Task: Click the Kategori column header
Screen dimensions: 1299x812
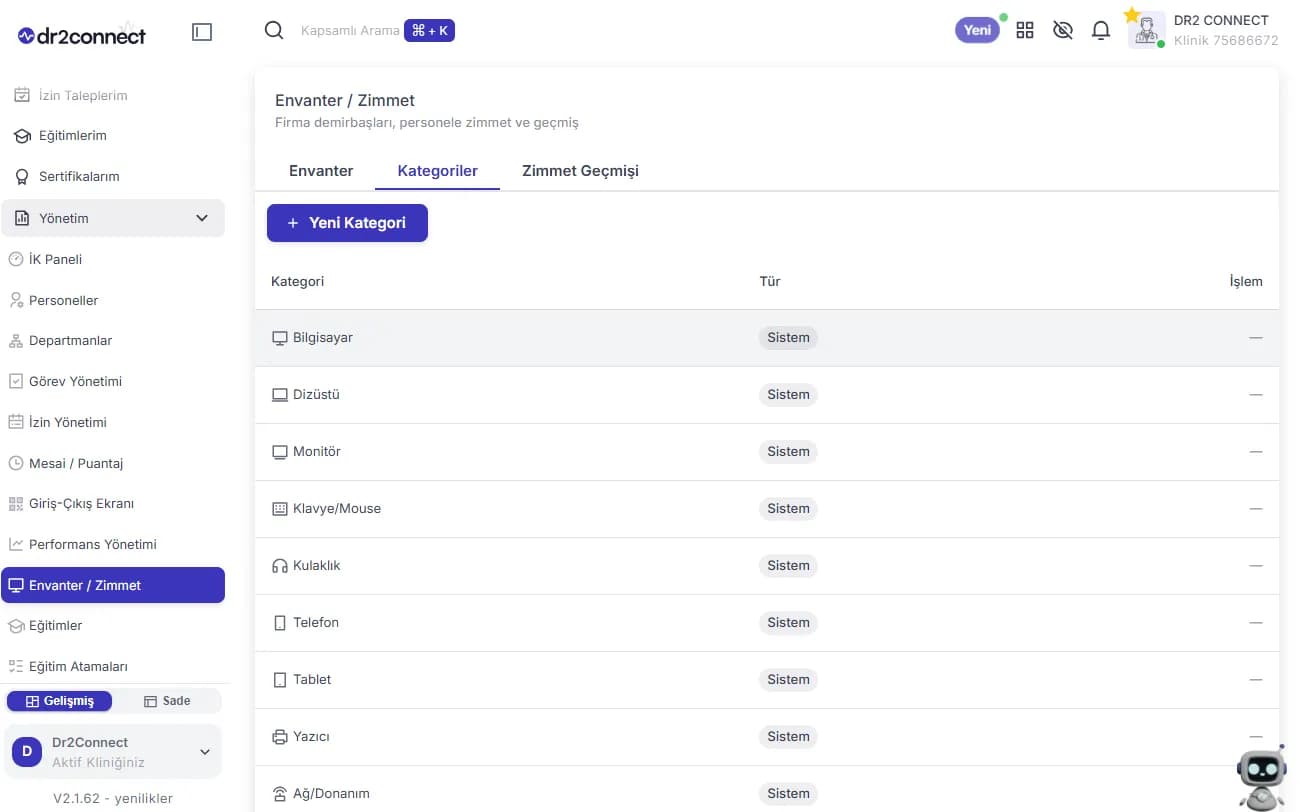Action: 297,281
